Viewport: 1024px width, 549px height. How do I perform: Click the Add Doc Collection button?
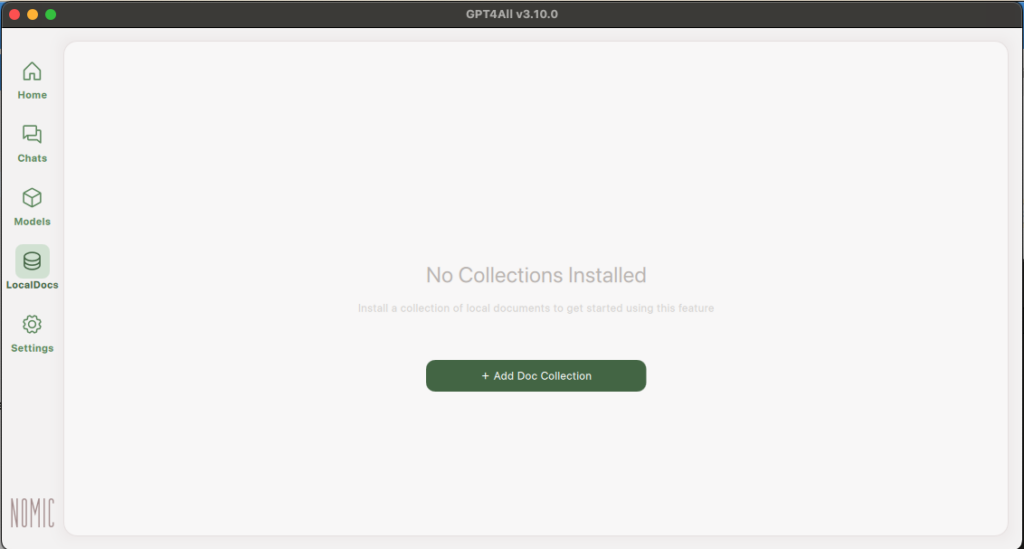point(536,376)
